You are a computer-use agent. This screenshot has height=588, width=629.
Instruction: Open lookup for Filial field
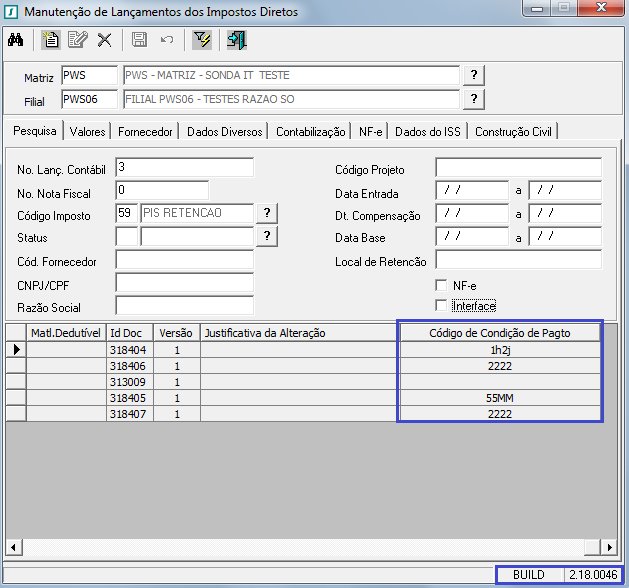tap(474, 98)
